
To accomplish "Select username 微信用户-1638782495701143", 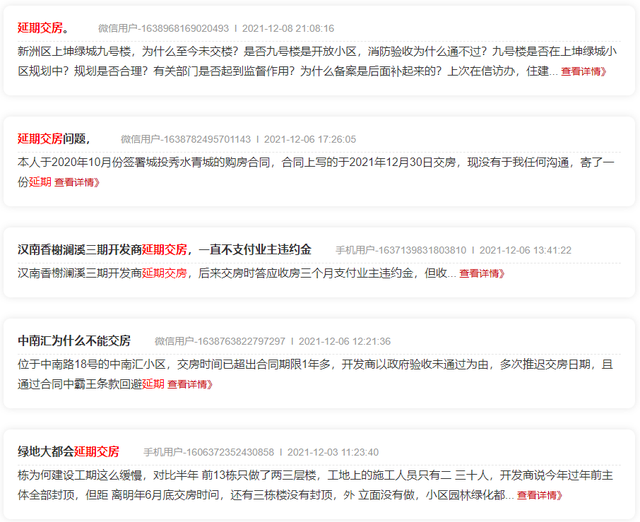I will click(186, 139).
